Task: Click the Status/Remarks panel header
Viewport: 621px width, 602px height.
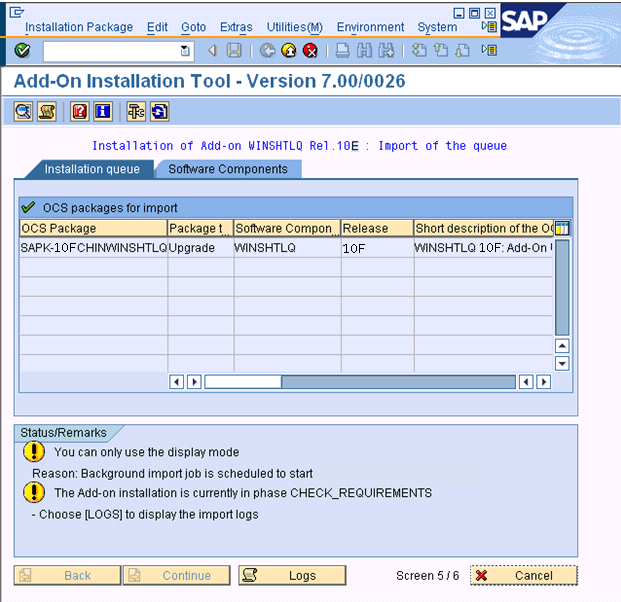Action: coord(63,433)
